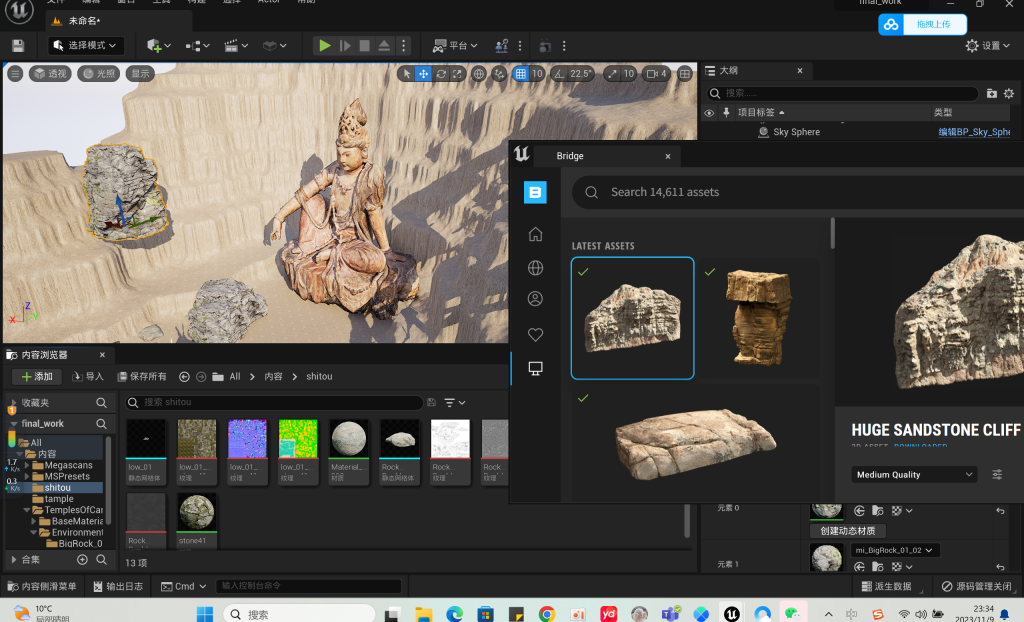Switch to the Bridge tab
This screenshot has height=622, width=1024.
pos(570,156)
